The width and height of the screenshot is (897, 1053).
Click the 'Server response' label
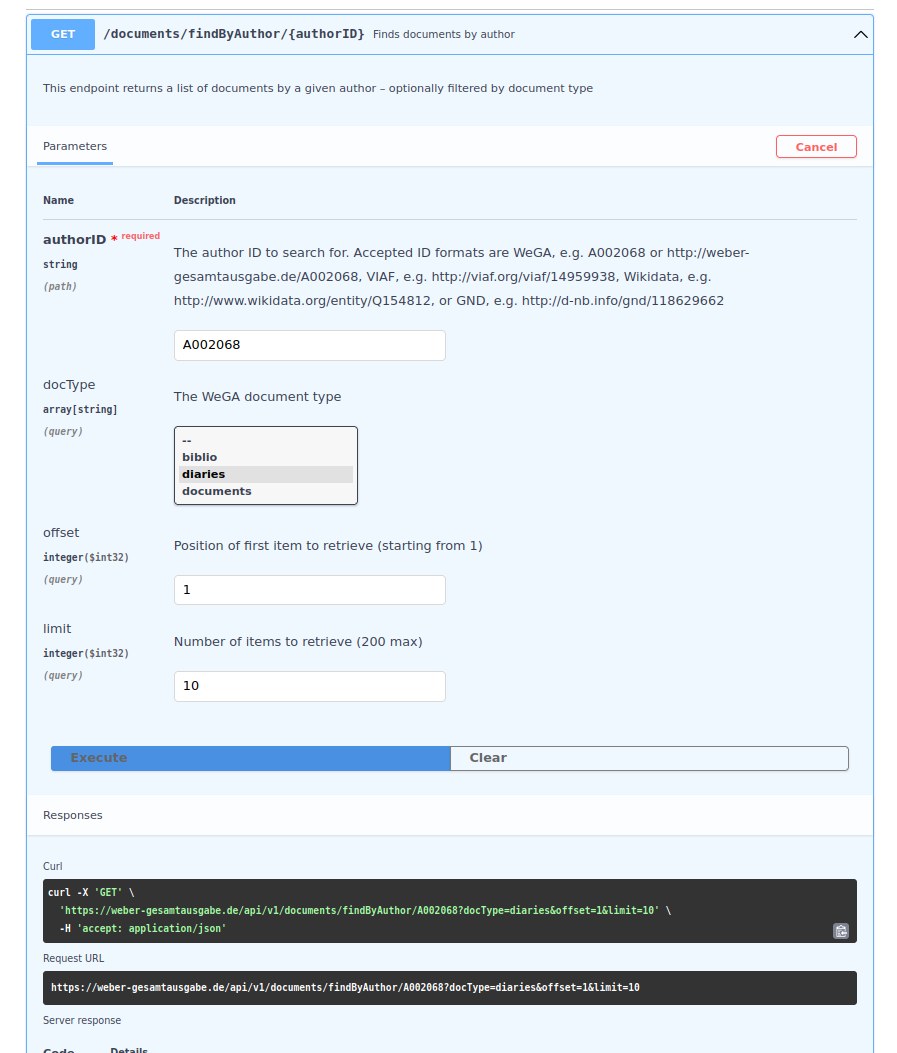pos(82,1020)
